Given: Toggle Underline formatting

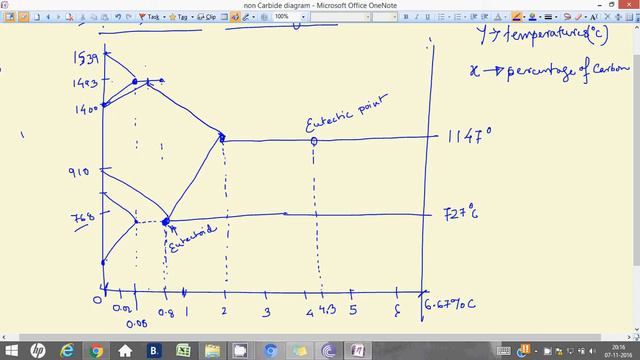Looking at the screenshot, I should pos(427,17).
